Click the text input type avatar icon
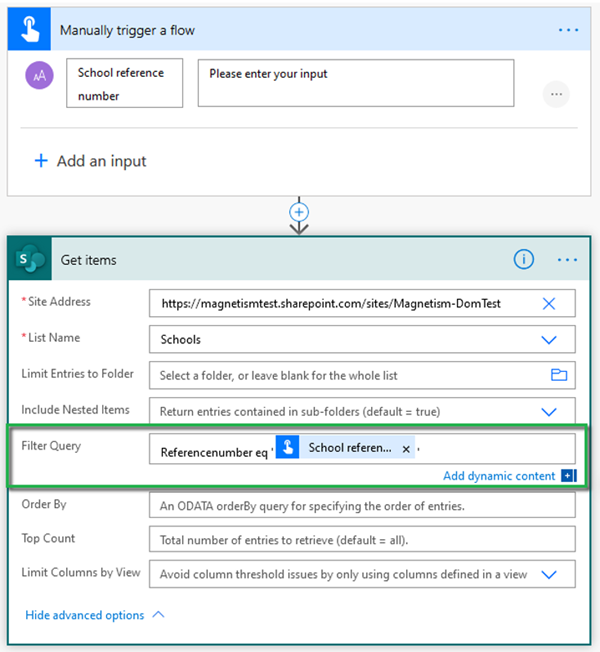The height and width of the screenshot is (652, 600). tap(40, 75)
